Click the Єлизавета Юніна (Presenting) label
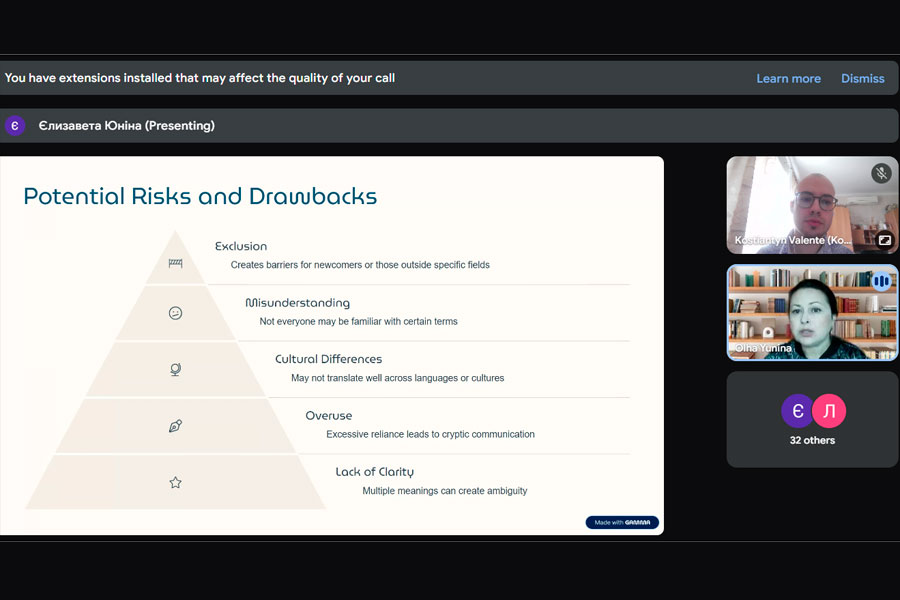This screenshot has height=600, width=900. 126,126
